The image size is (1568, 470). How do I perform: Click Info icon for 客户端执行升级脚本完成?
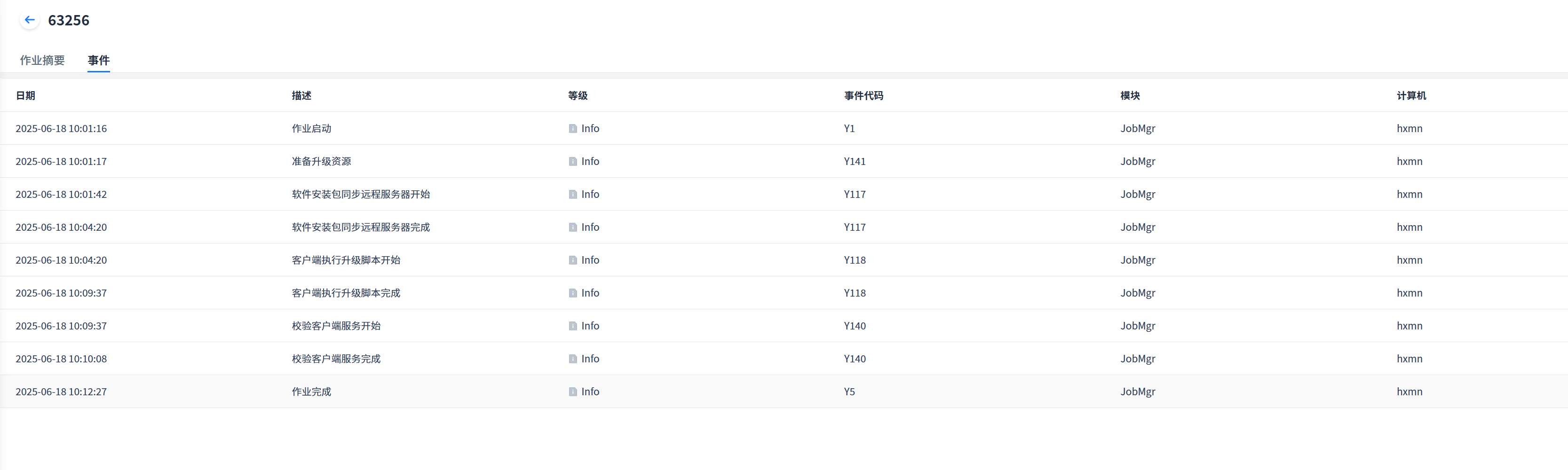(x=573, y=293)
